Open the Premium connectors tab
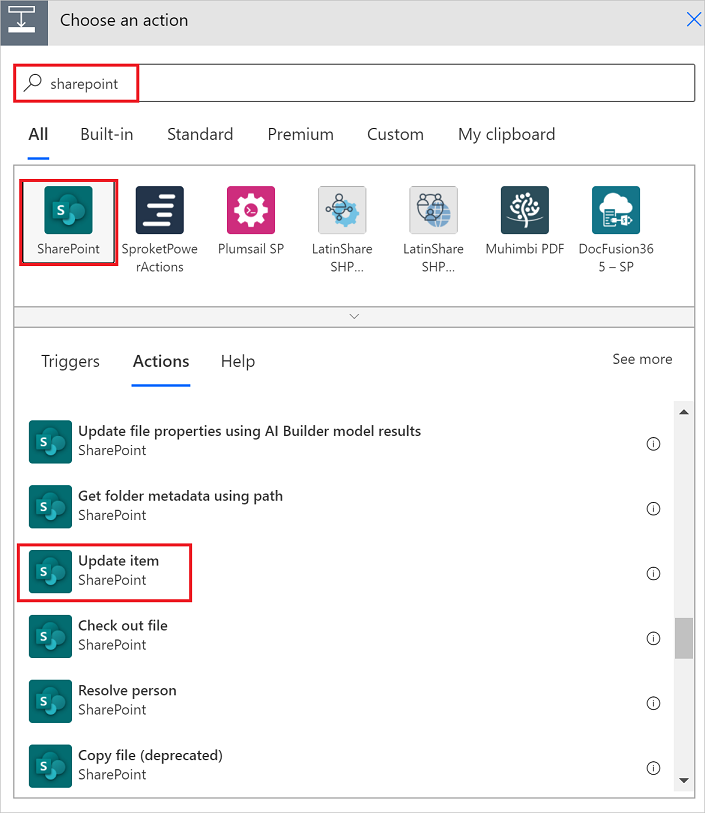This screenshot has width=705, height=813. [301, 134]
